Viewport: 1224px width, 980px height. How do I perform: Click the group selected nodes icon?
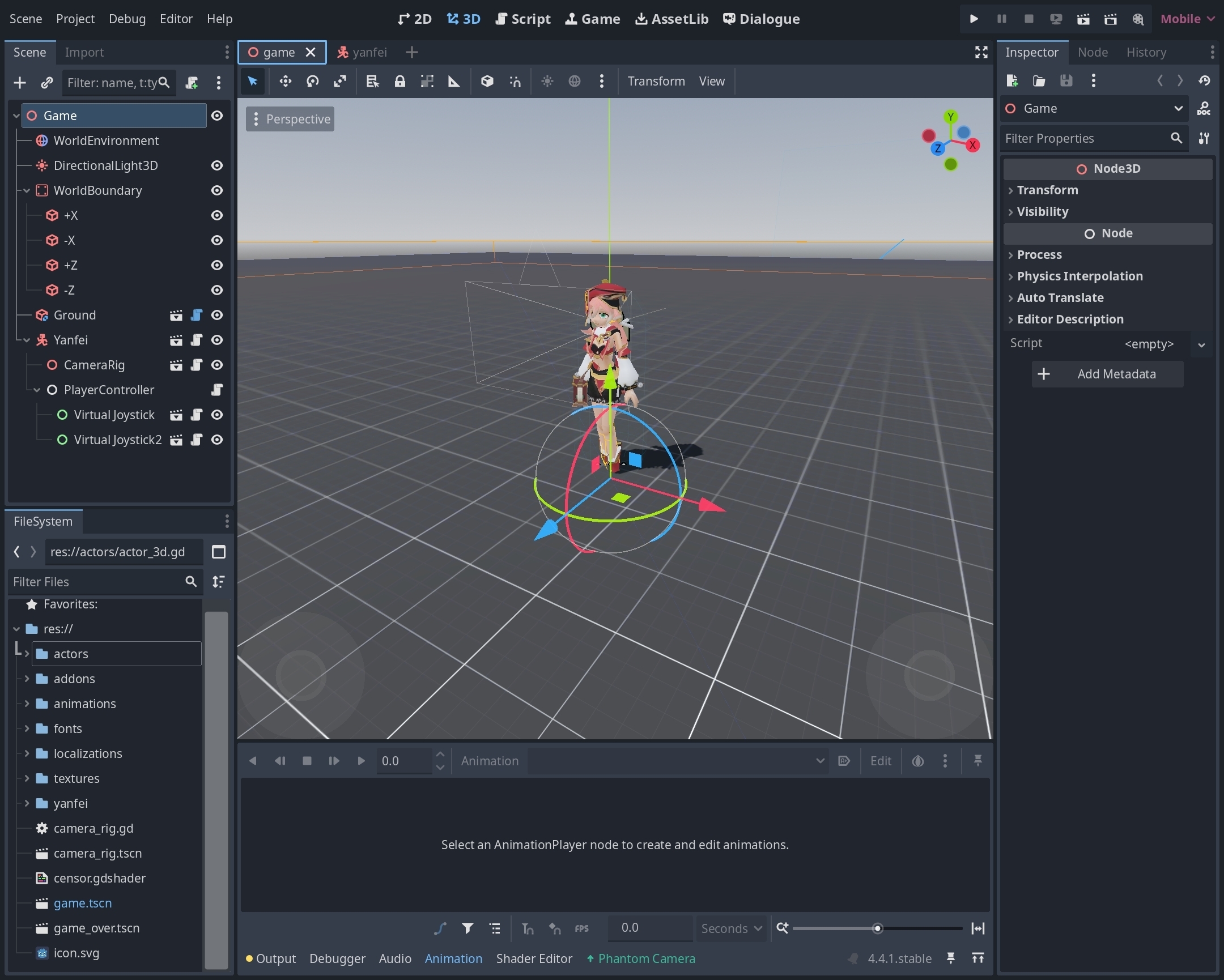[427, 81]
